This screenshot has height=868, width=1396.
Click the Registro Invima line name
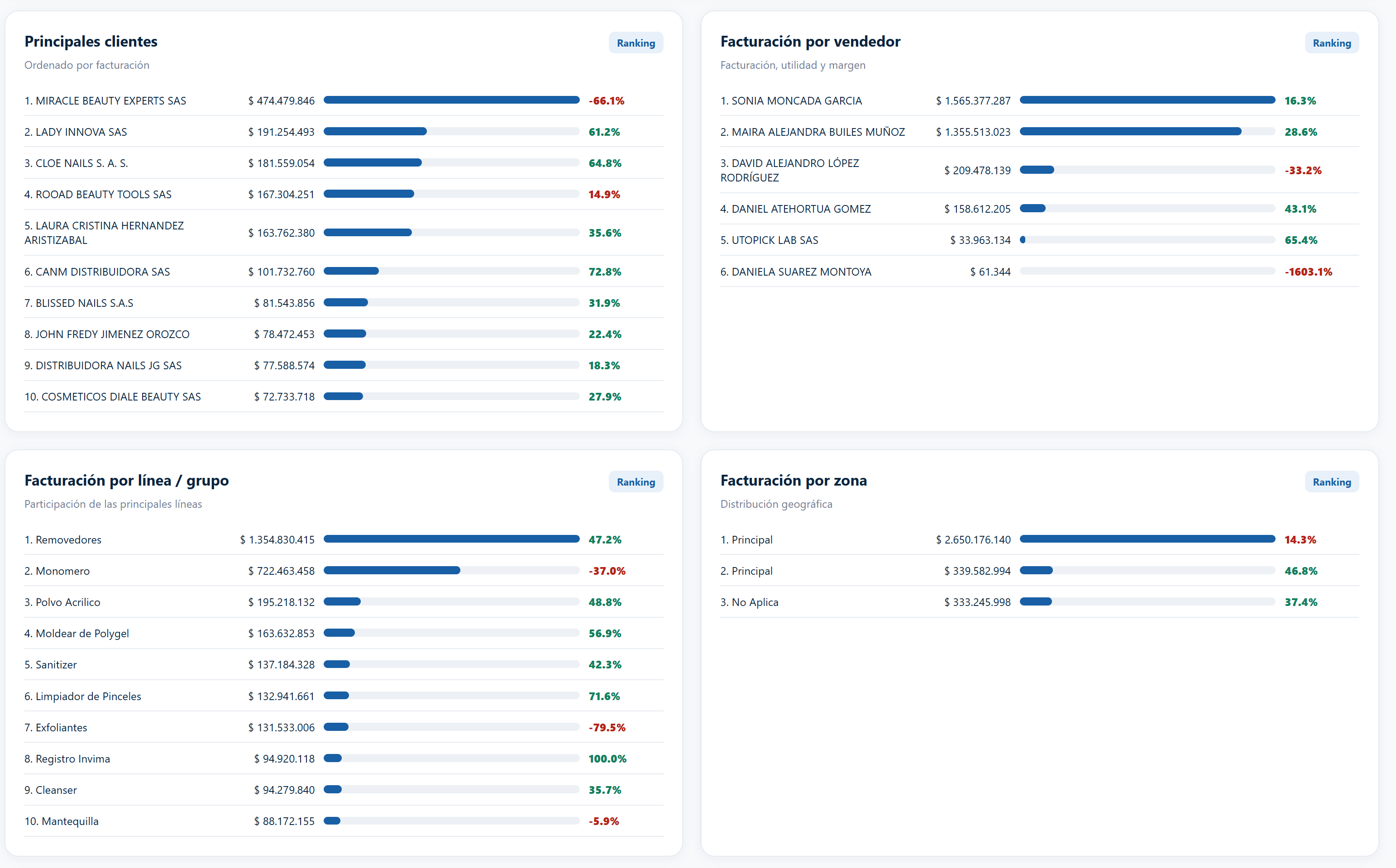[73, 759]
